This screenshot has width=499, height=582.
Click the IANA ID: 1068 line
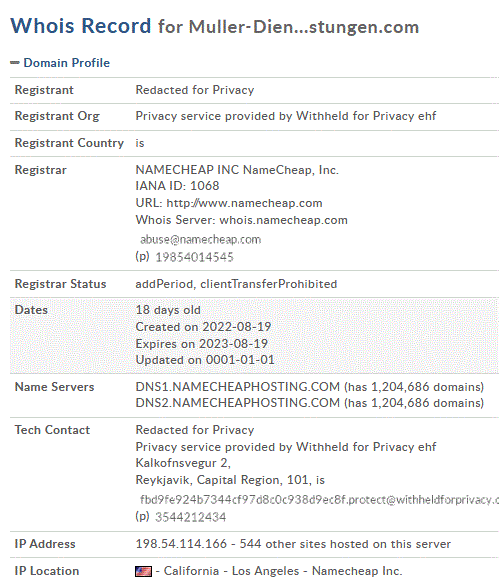click(177, 186)
